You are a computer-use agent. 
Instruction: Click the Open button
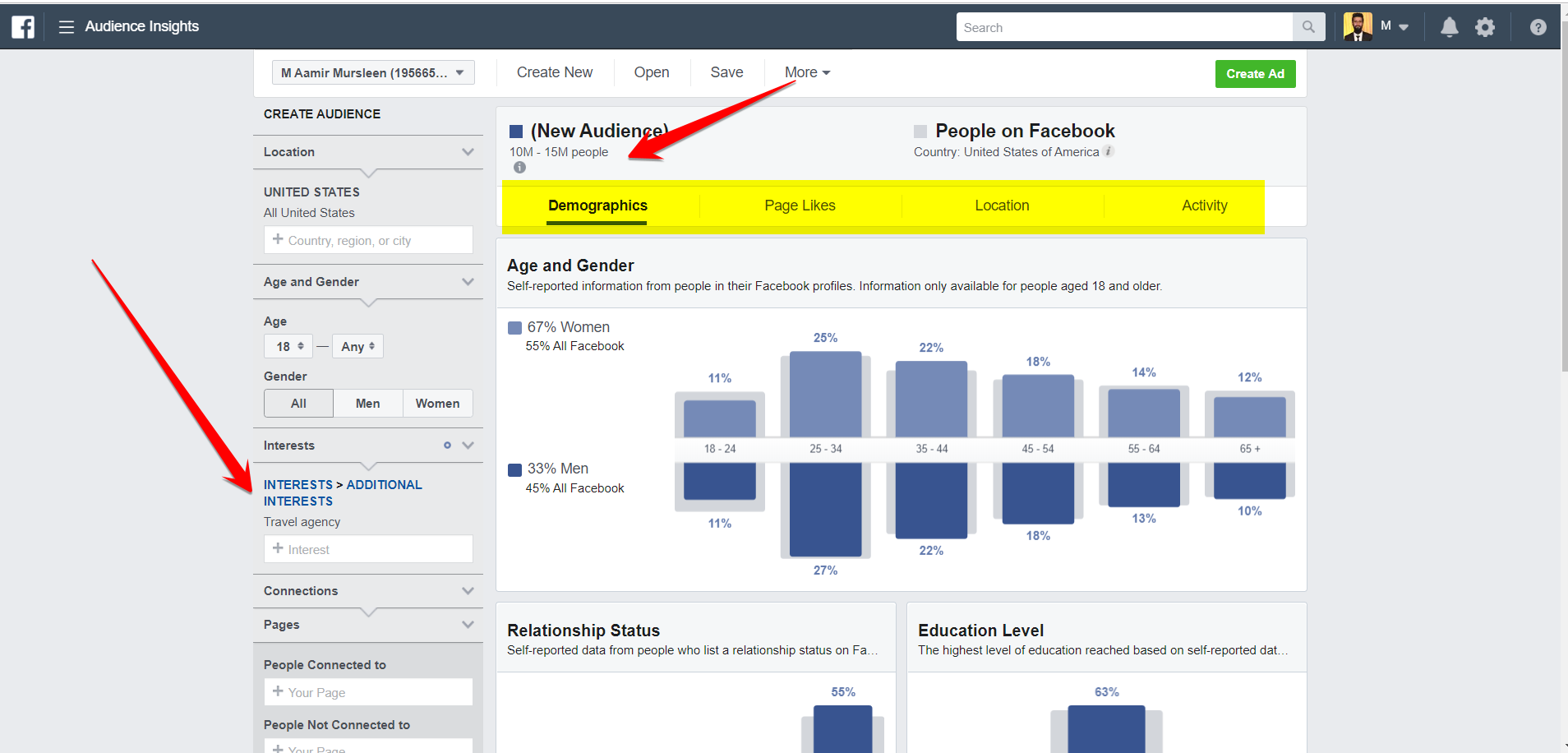[652, 72]
